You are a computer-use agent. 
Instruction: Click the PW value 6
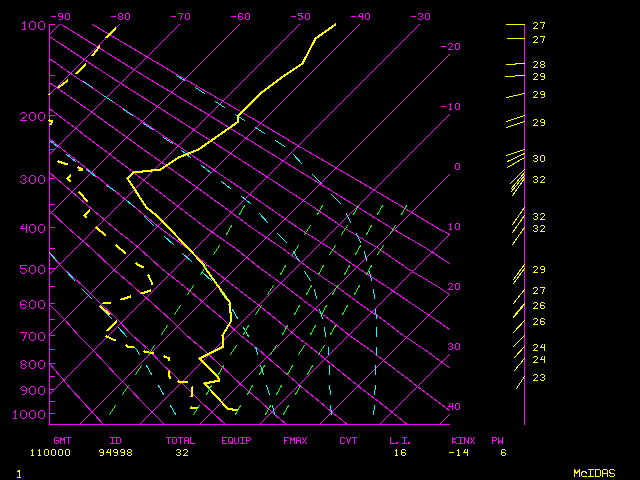(x=502, y=452)
